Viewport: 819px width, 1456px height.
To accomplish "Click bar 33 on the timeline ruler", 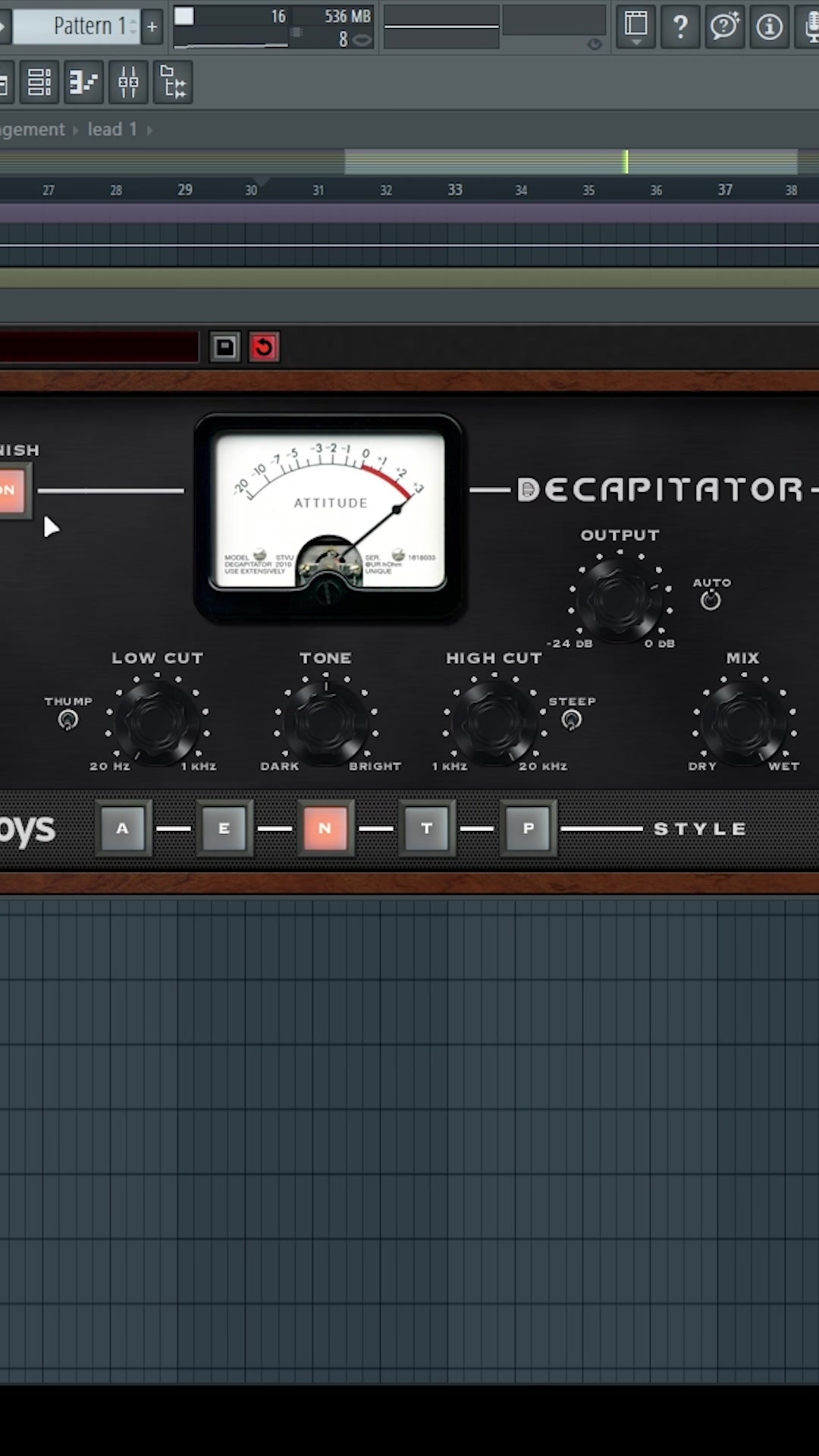I will (454, 190).
